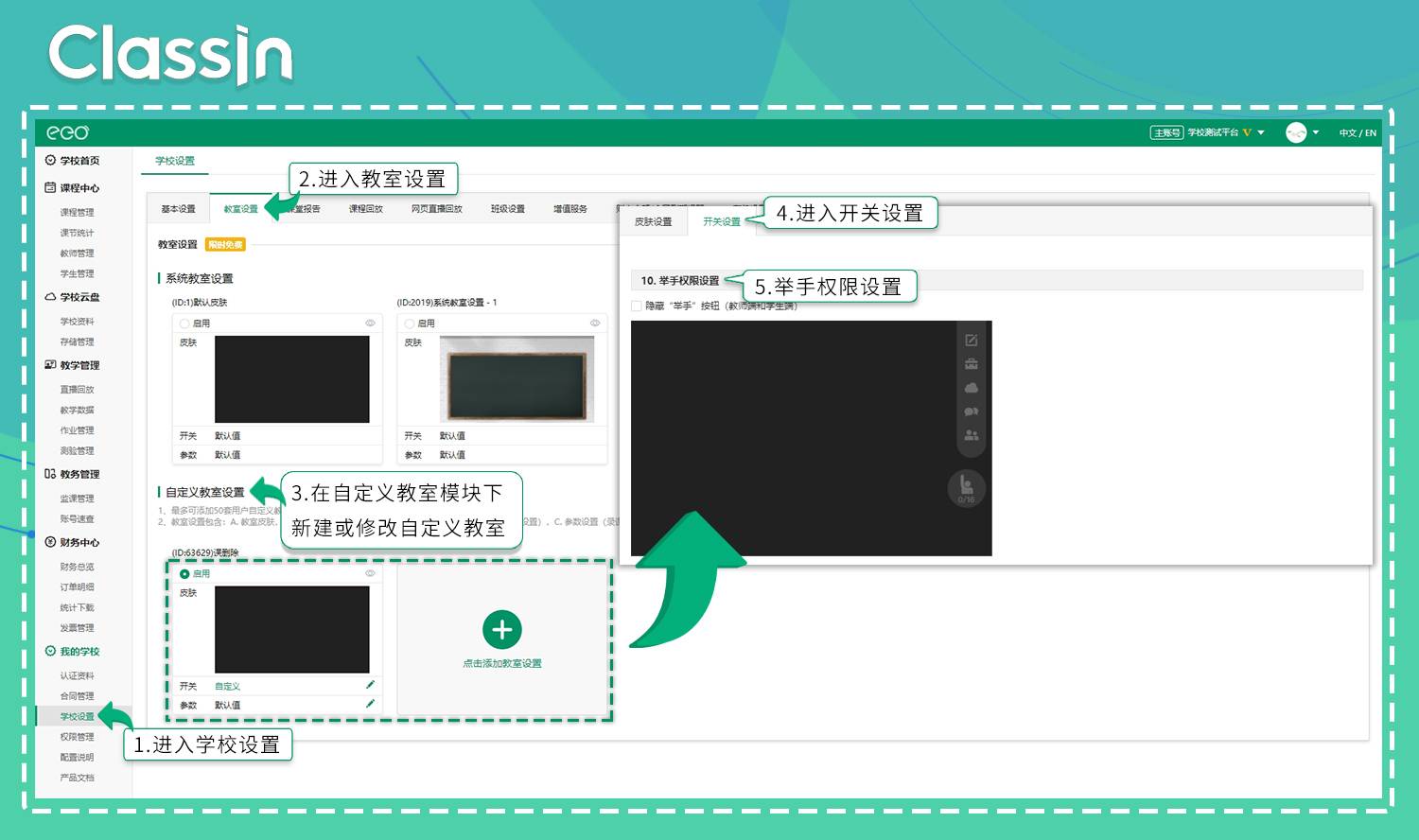Switch to the 网页直播回放 tab
Screen dimensions: 1419x840
point(436,209)
